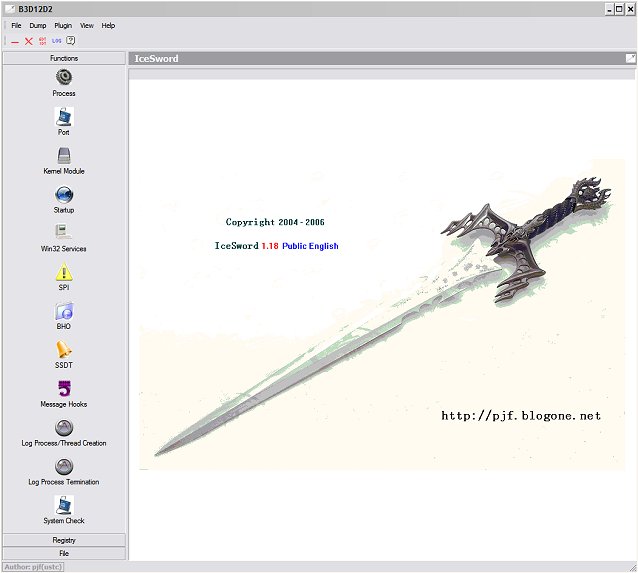Minimize the B3D12D2 window
The height and width of the screenshot is (573, 638).
609,9
